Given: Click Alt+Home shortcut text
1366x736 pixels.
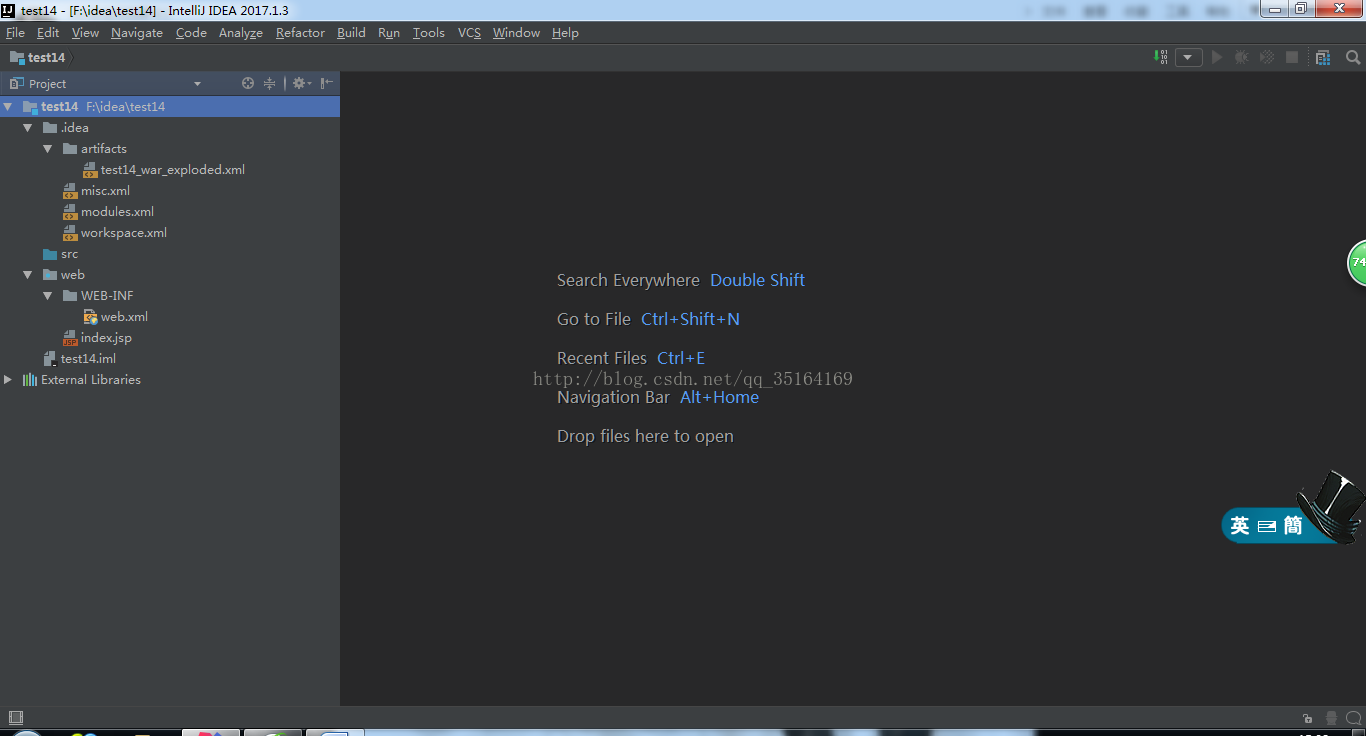Looking at the screenshot, I should pyautogui.click(x=719, y=397).
